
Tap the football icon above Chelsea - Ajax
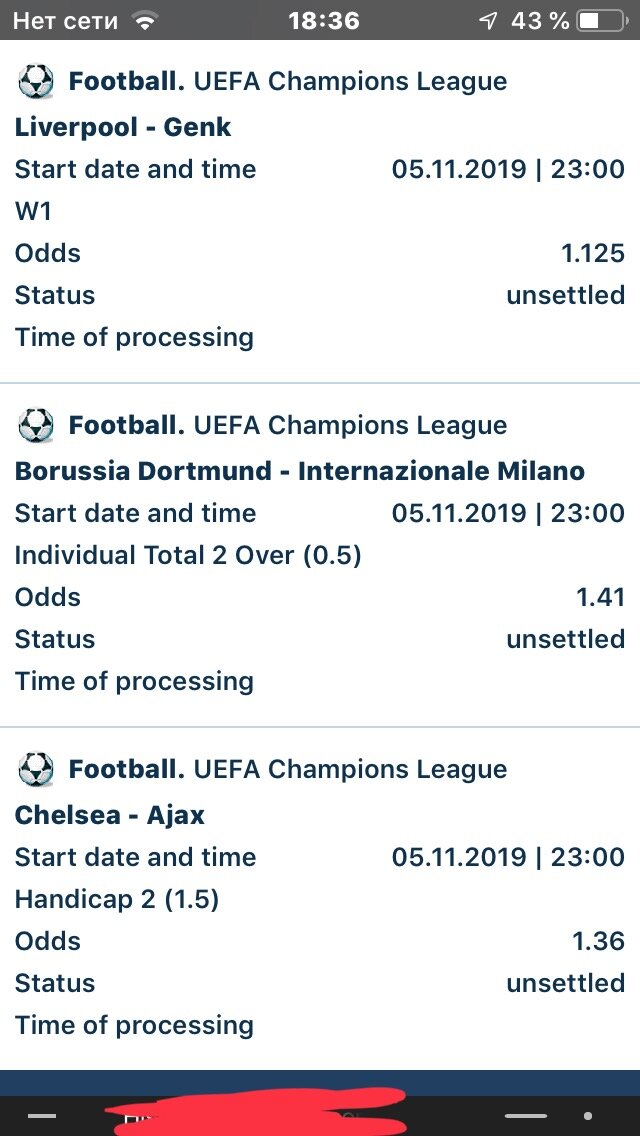point(35,769)
